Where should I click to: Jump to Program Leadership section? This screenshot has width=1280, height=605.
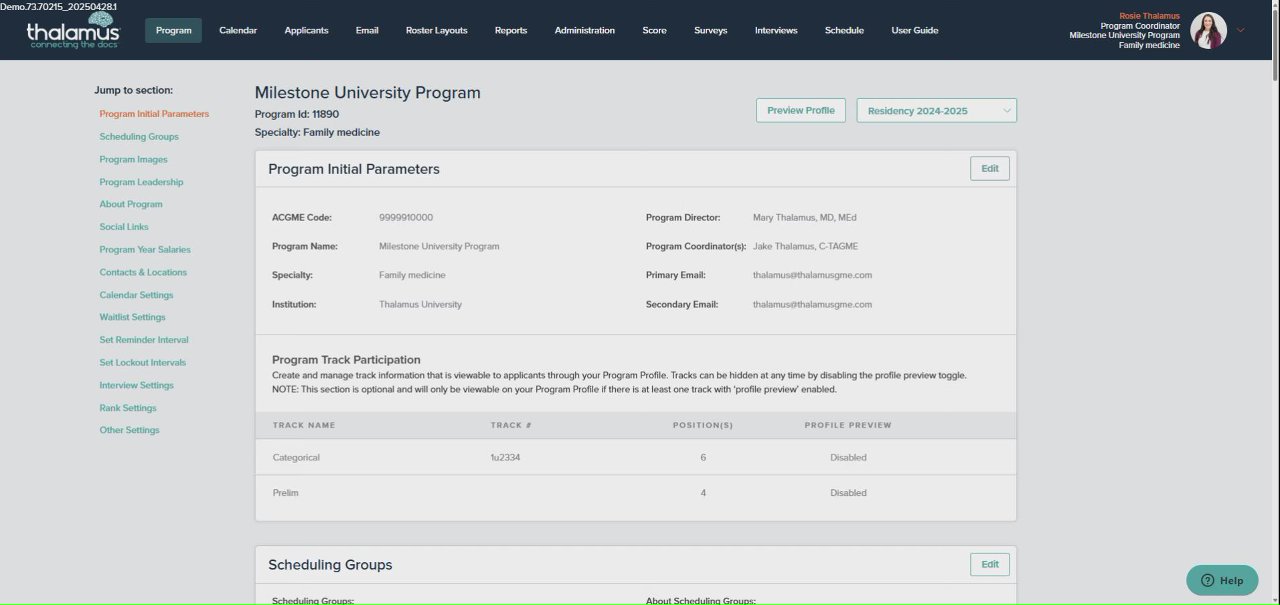[x=141, y=182]
